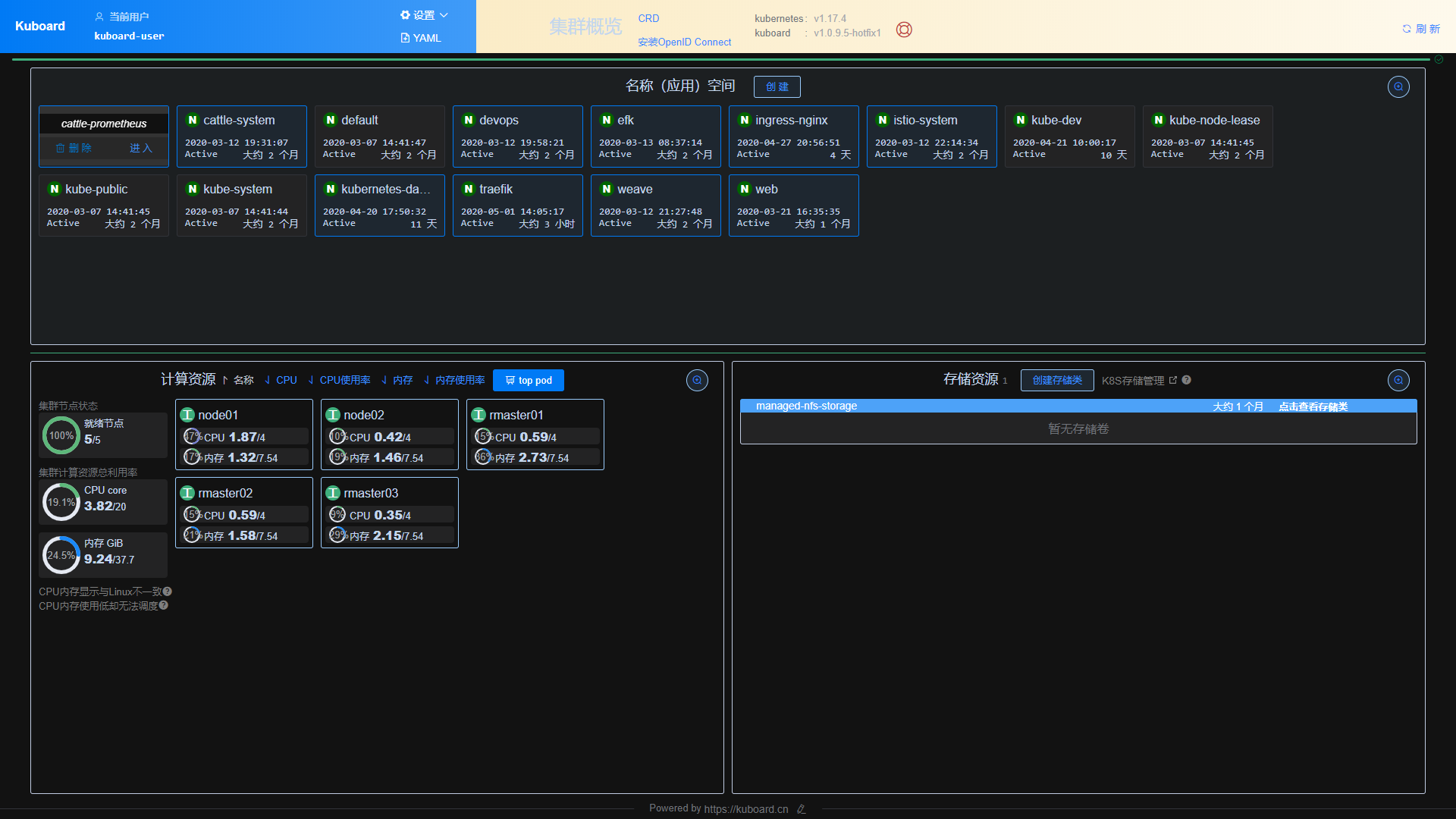Click the 内存 GiB usage gauge
Viewport: 1456px width, 819px height.
point(61,555)
